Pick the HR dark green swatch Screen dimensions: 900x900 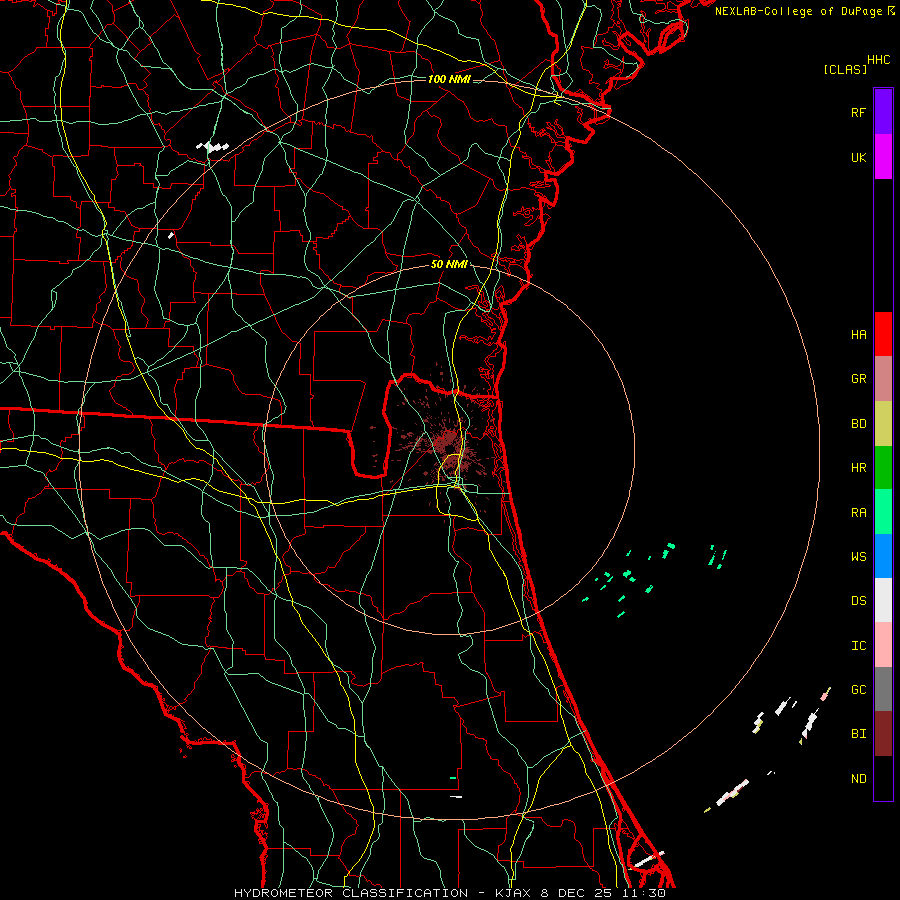(x=883, y=468)
